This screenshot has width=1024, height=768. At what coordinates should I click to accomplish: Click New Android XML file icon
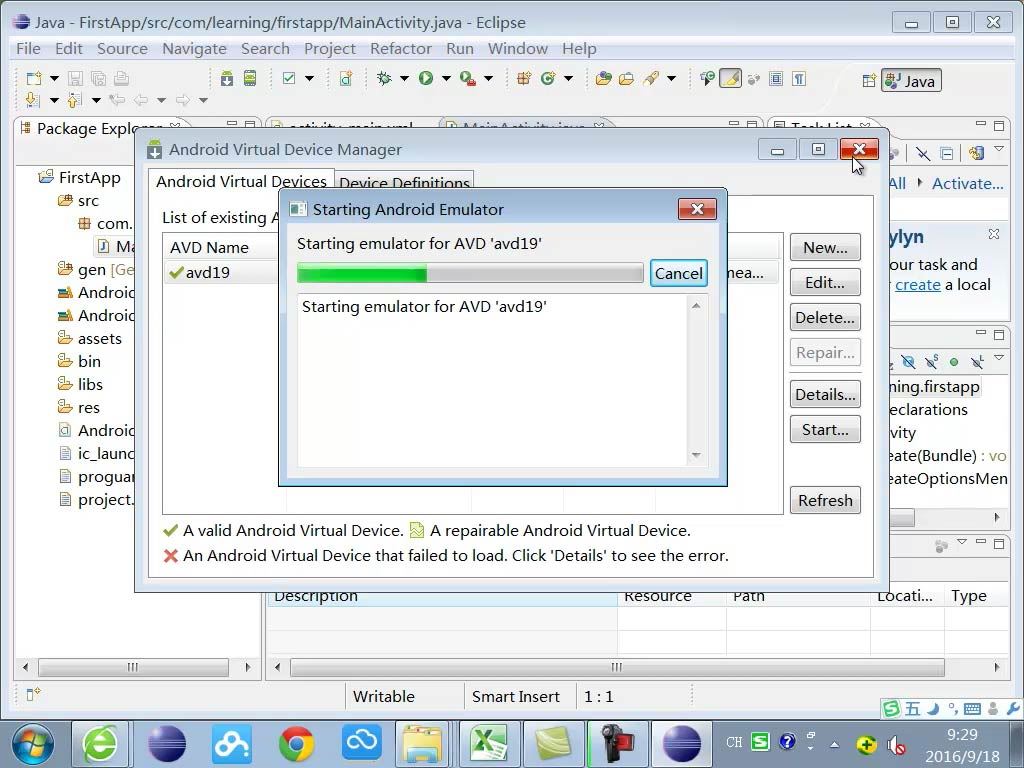point(345,78)
